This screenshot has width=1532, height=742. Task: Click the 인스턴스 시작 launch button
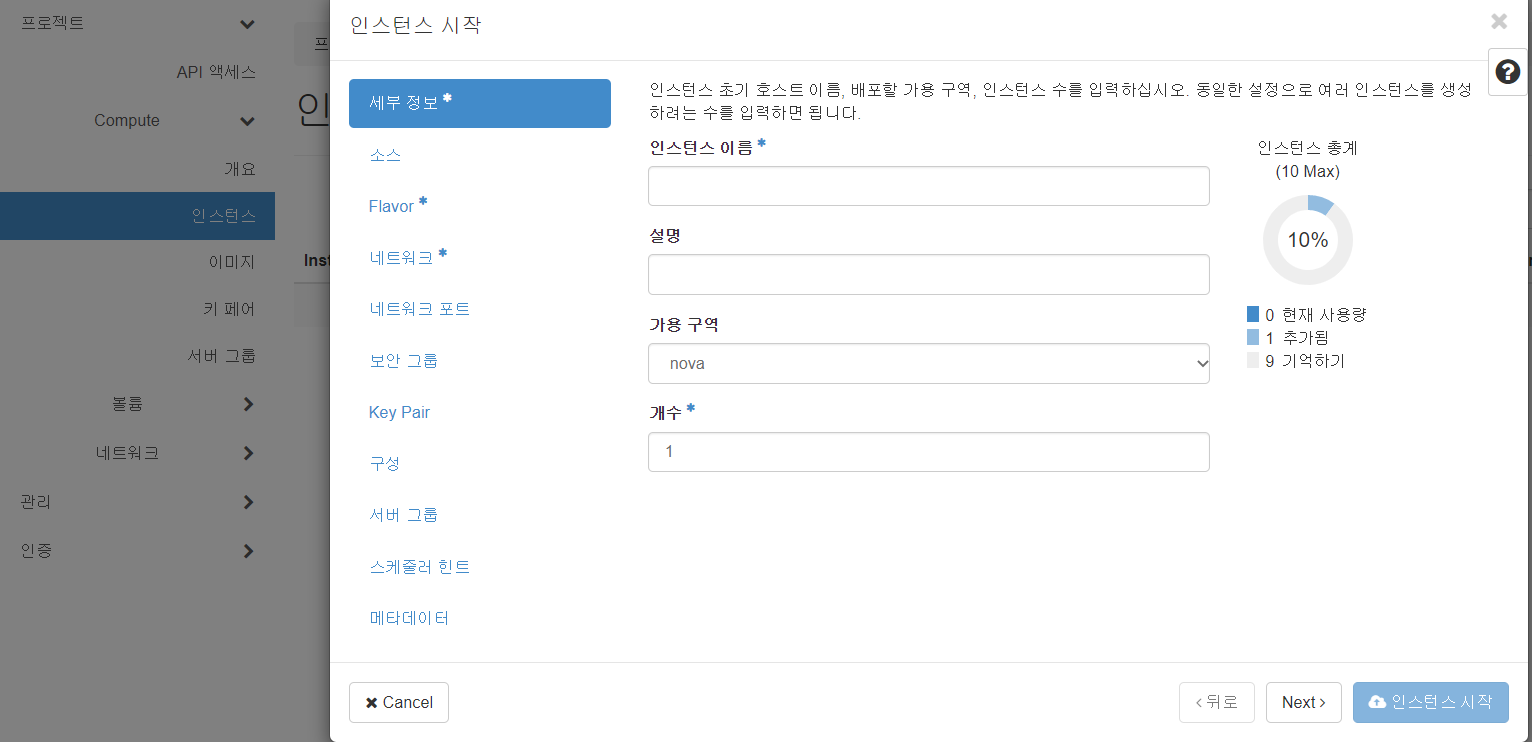pos(1431,702)
